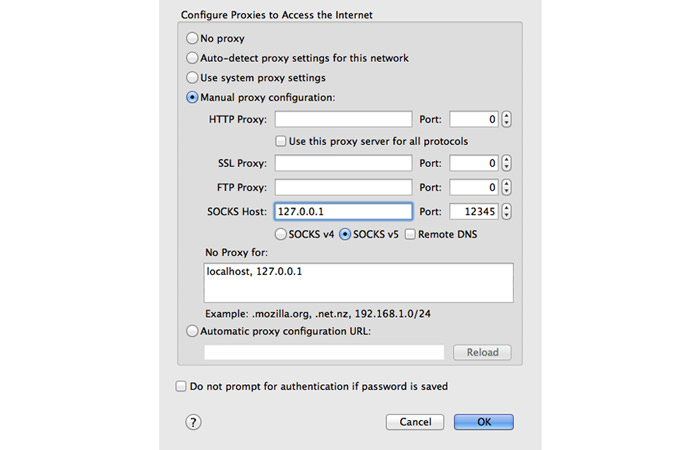
Task: Tick the Remote DNS checkbox
Action: [410, 234]
